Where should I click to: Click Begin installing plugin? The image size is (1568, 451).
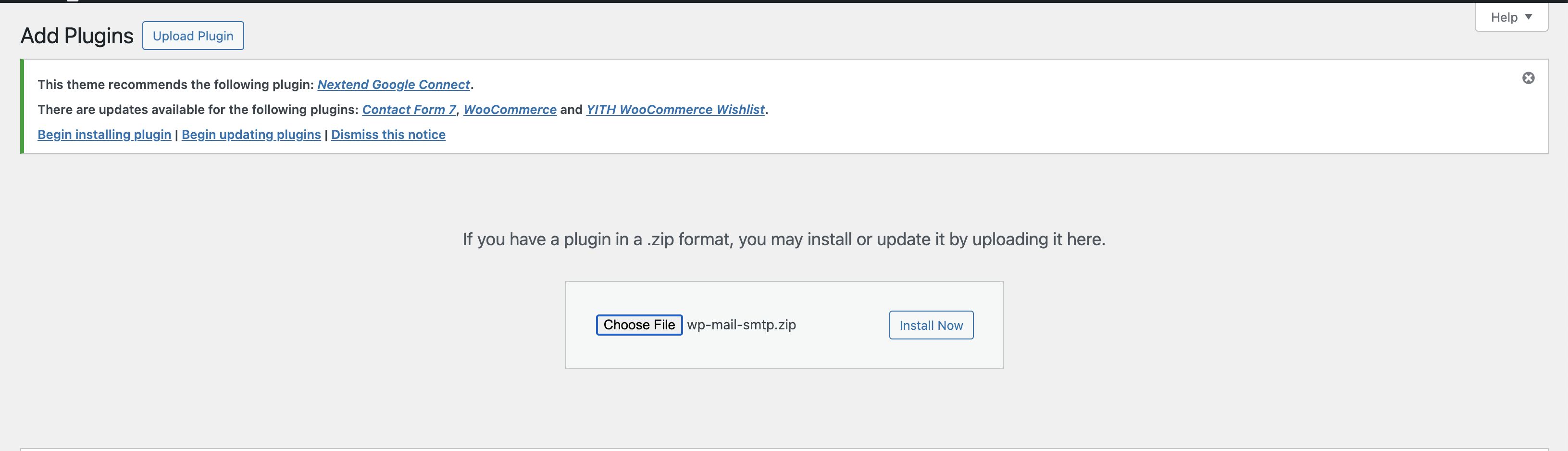(103, 135)
